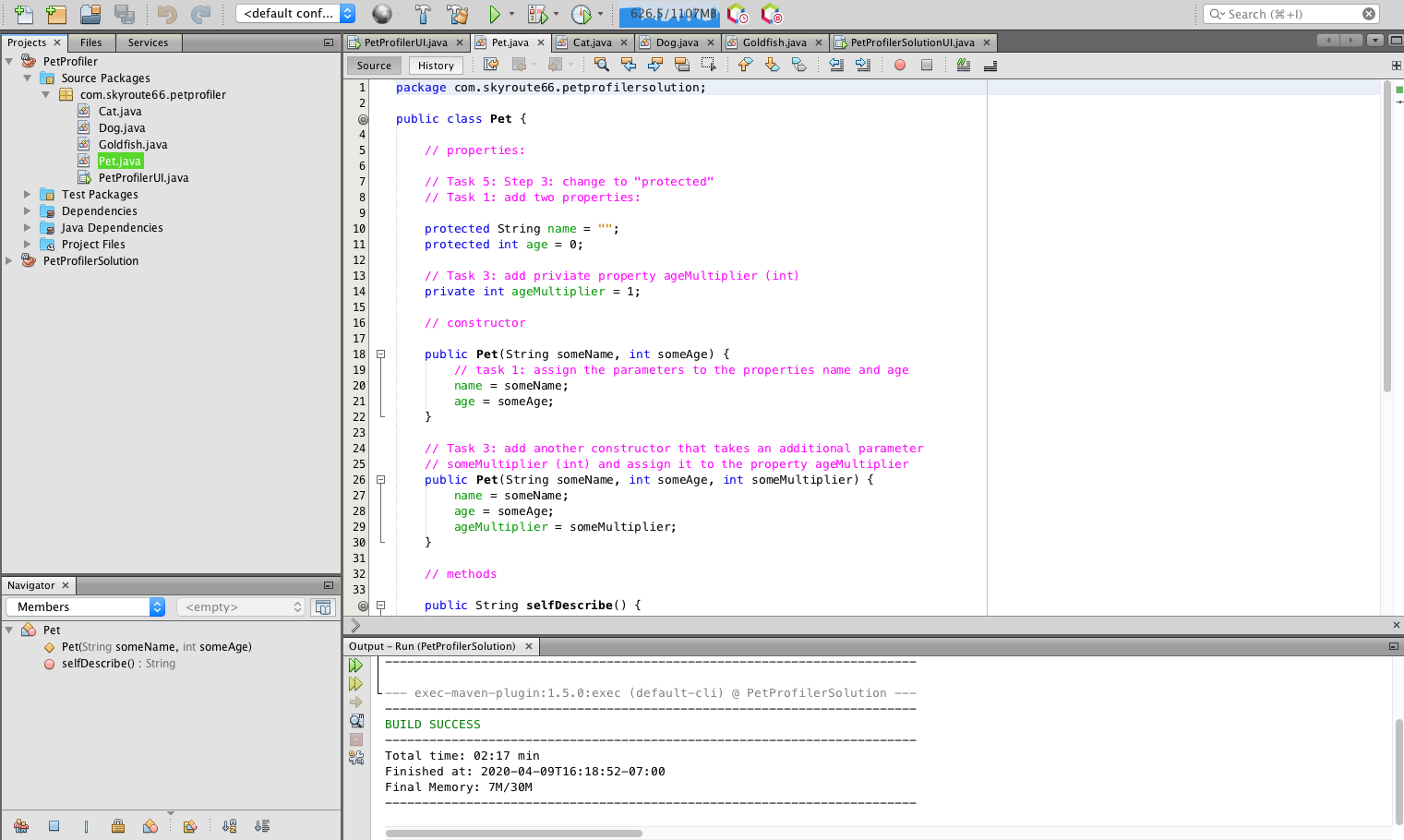This screenshot has width=1404, height=840.
Task: Click the memory usage bar to collect garbage
Action: pos(671,14)
